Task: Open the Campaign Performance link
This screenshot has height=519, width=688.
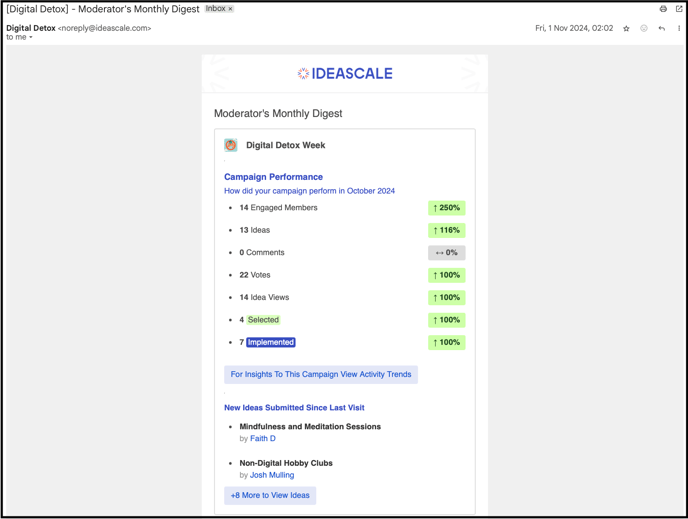Action: coord(273,177)
